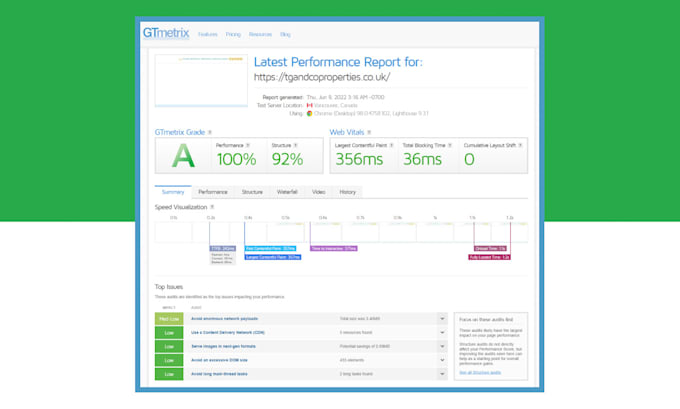Switch to the Performance tab
The width and height of the screenshot is (680, 409).
tap(212, 192)
